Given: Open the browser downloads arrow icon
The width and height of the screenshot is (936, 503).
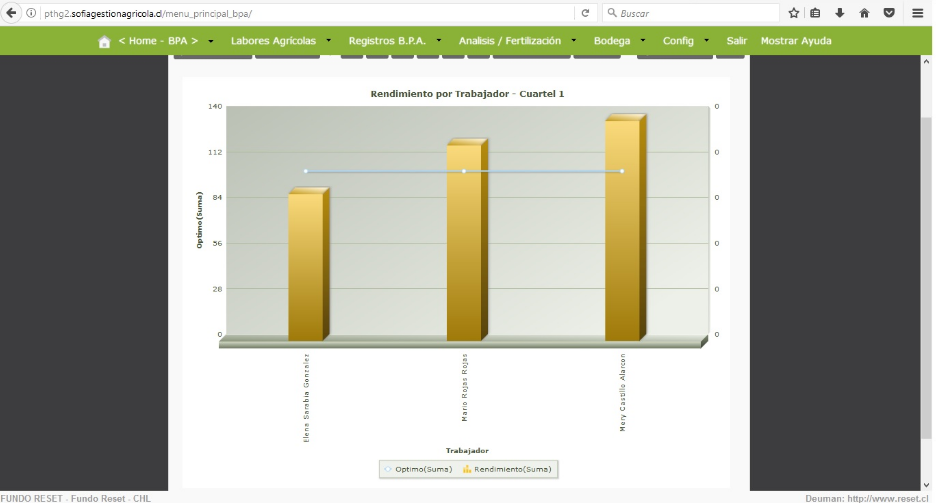Looking at the screenshot, I should click(839, 13).
